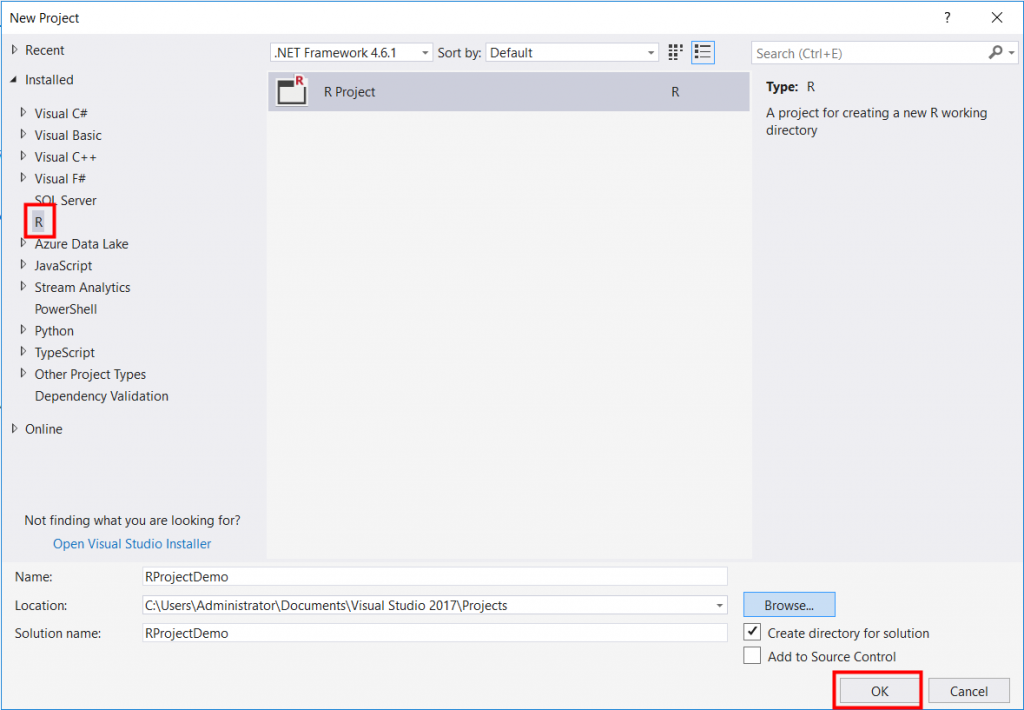Screen dimensions: 1024x710
Task: Expand Other Project Types node
Action: coord(24,373)
